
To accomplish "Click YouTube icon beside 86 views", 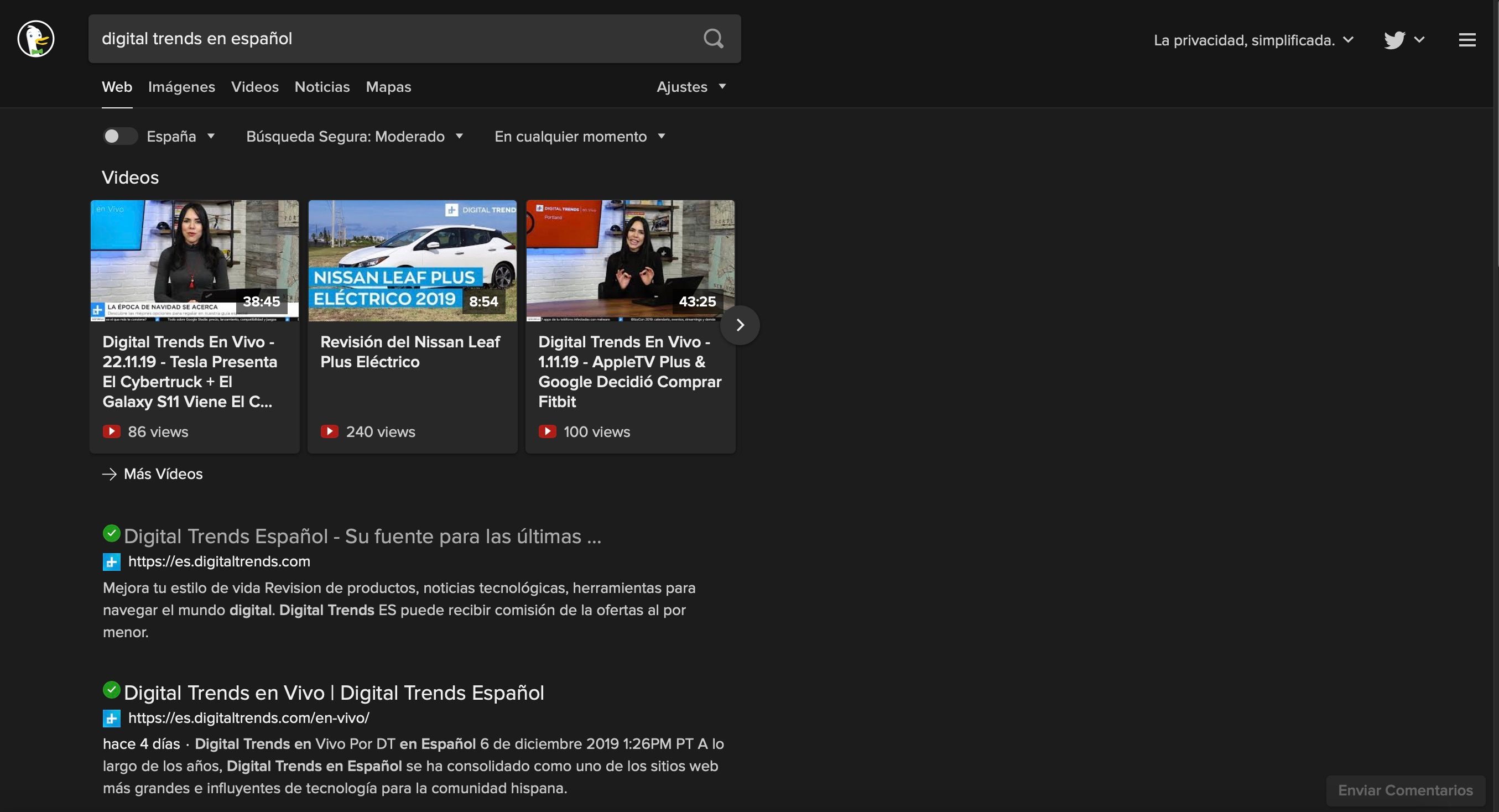I will [x=112, y=431].
